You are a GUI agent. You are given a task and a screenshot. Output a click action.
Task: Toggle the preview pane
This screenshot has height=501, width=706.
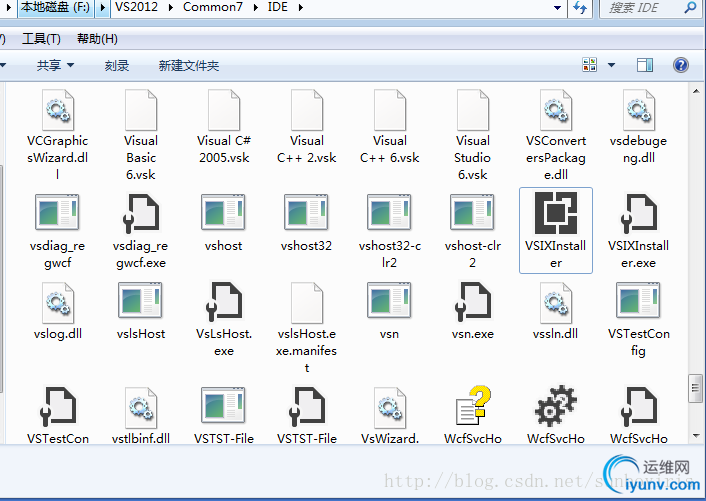click(645, 65)
